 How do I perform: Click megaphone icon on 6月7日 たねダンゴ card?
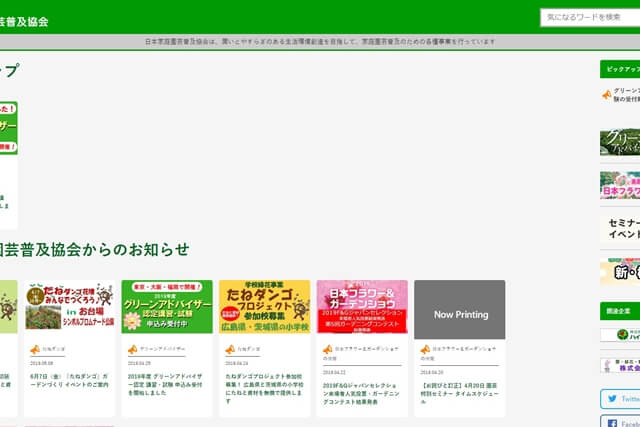pos(35,349)
